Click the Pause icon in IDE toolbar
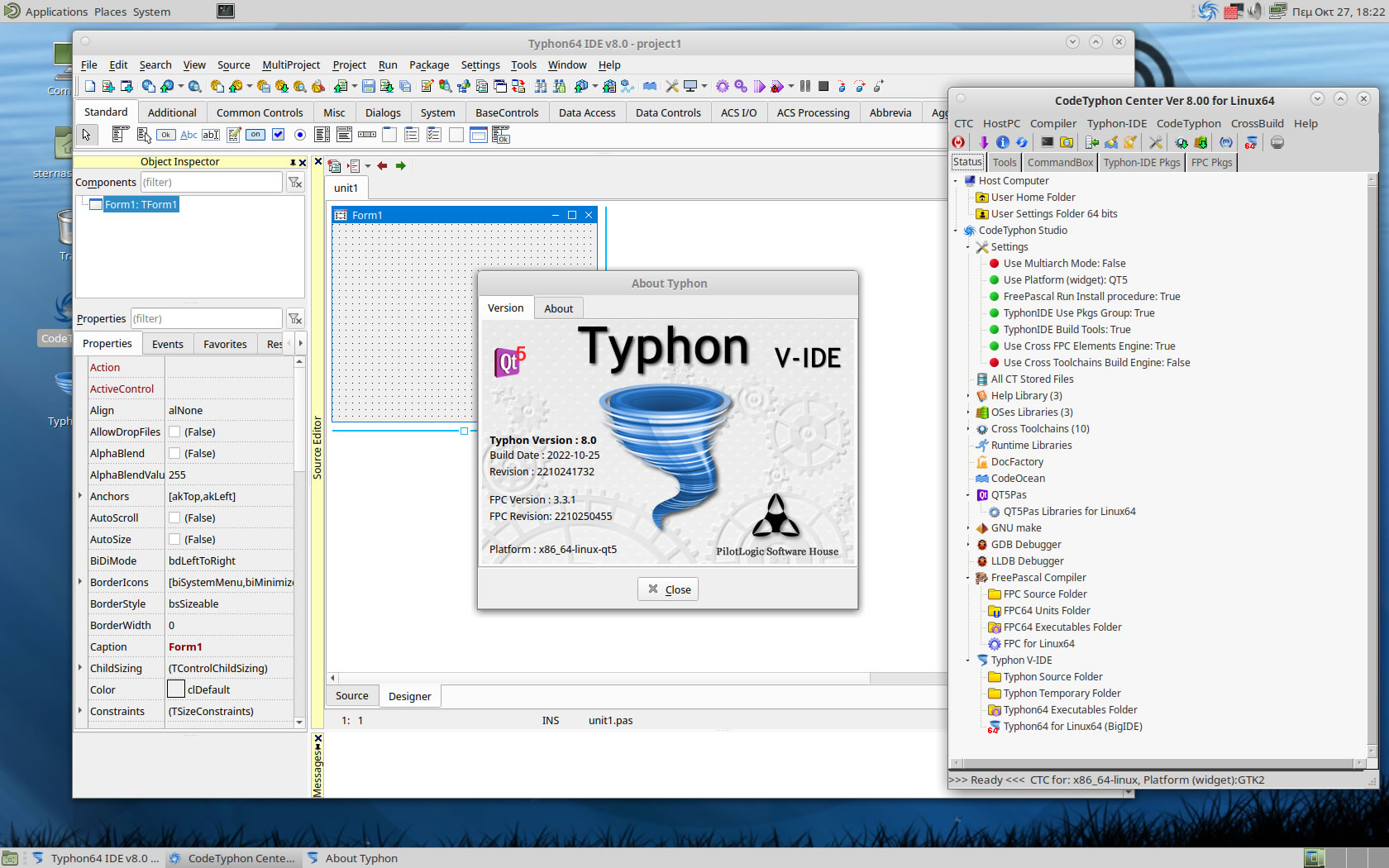1389x868 pixels. [x=805, y=86]
